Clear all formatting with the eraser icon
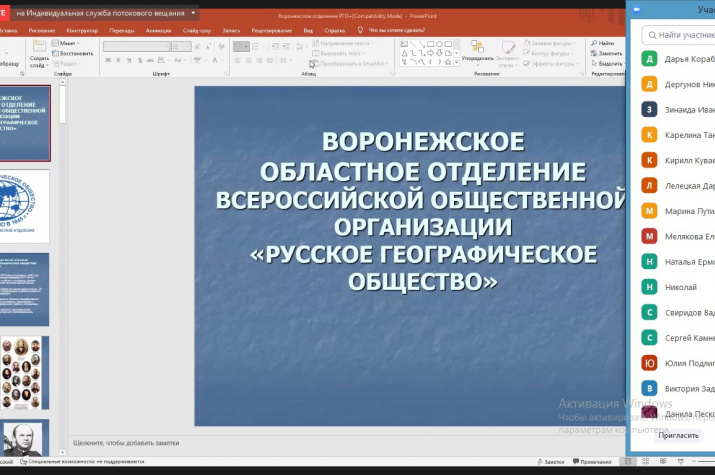715x475 pixels. pos(221,46)
